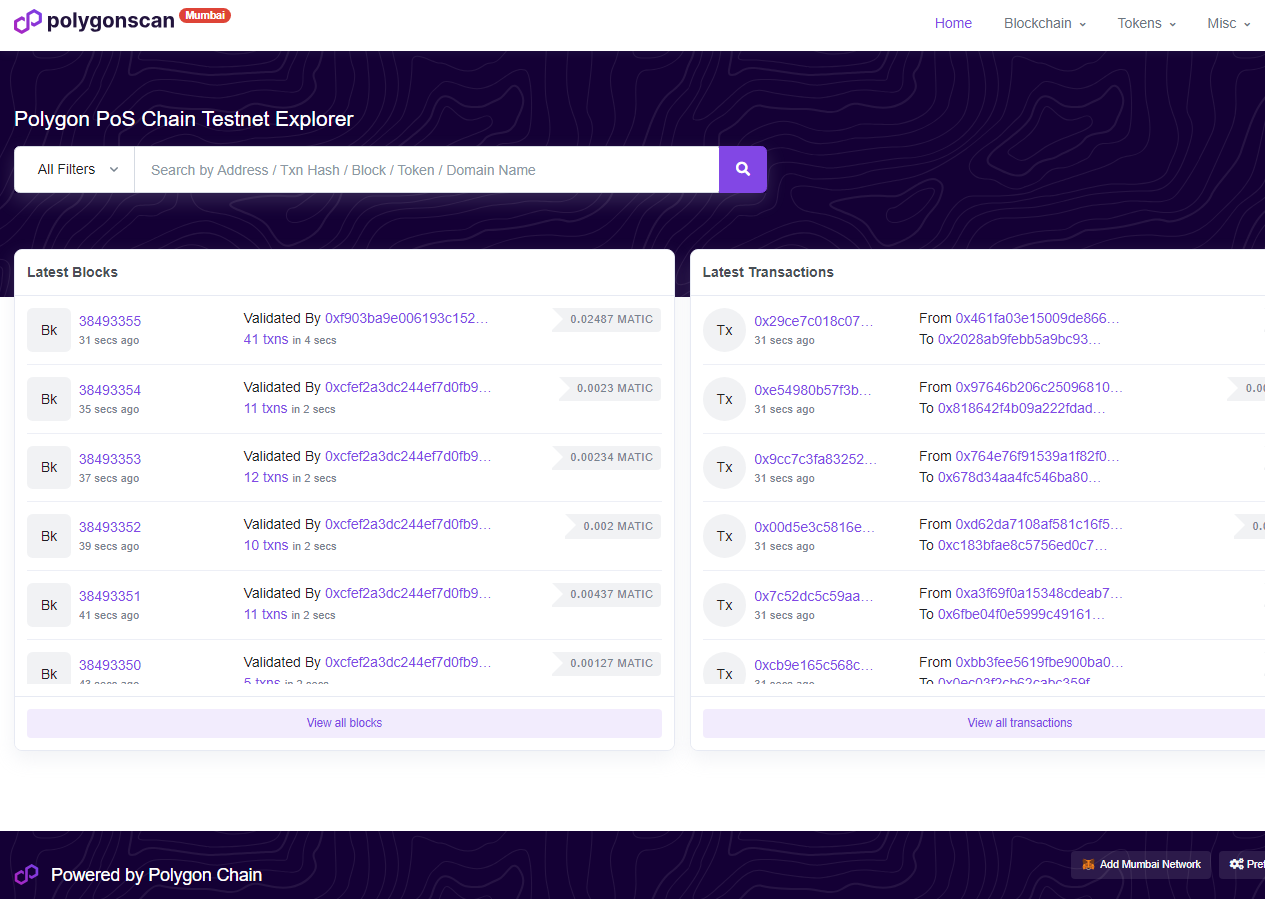Click the Bk icon for block 38493355
1265x899 pixels.
pos(49,330)
